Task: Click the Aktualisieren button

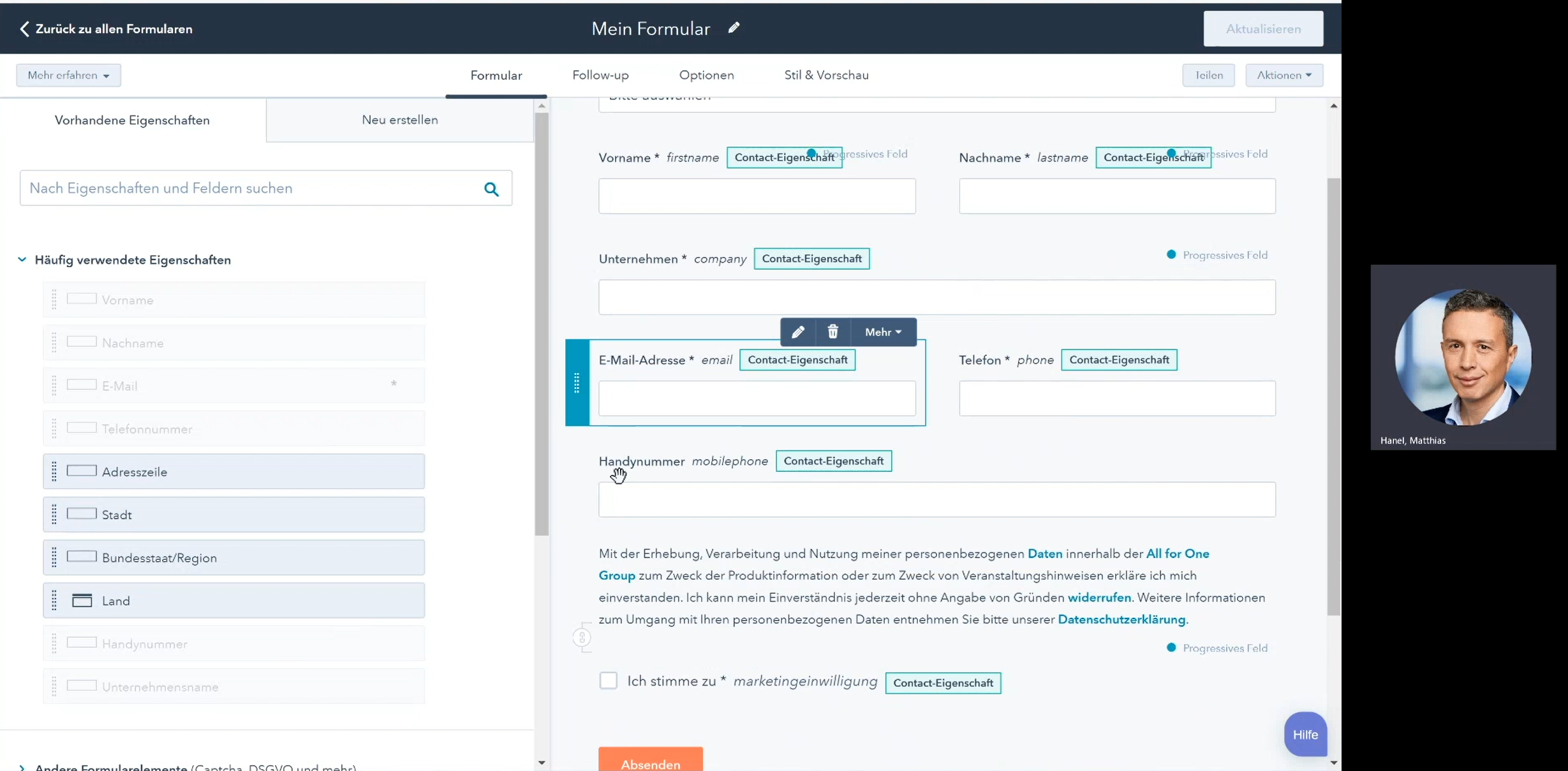Action: 1262,29
